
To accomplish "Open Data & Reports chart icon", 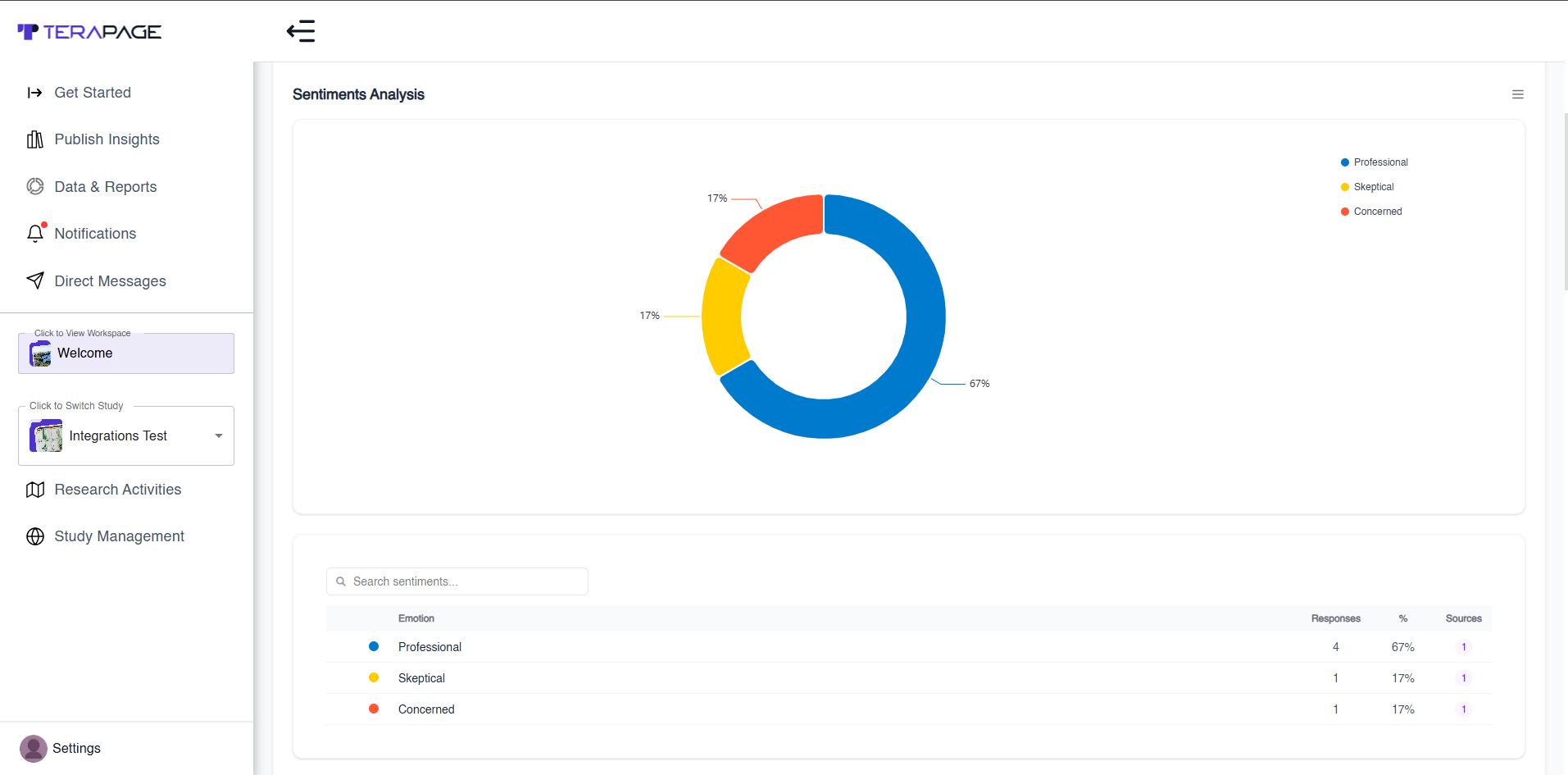I will [34, 187].
